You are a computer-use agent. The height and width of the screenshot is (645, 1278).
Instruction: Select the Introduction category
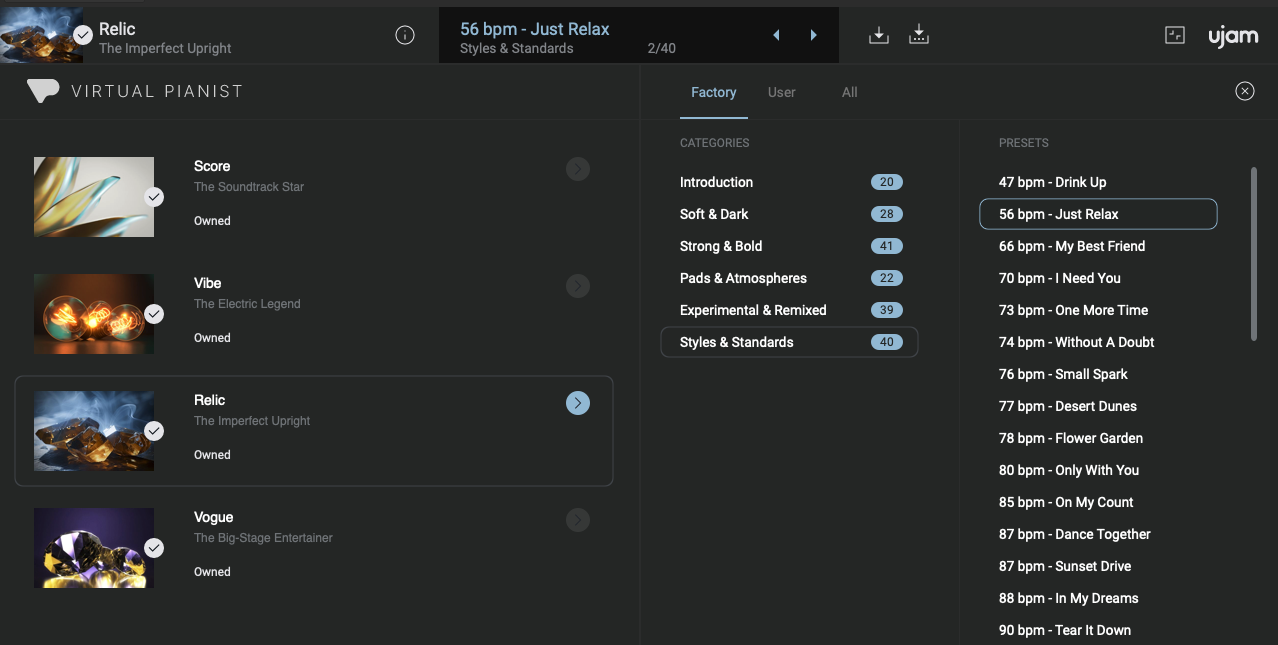coord(789,182)
